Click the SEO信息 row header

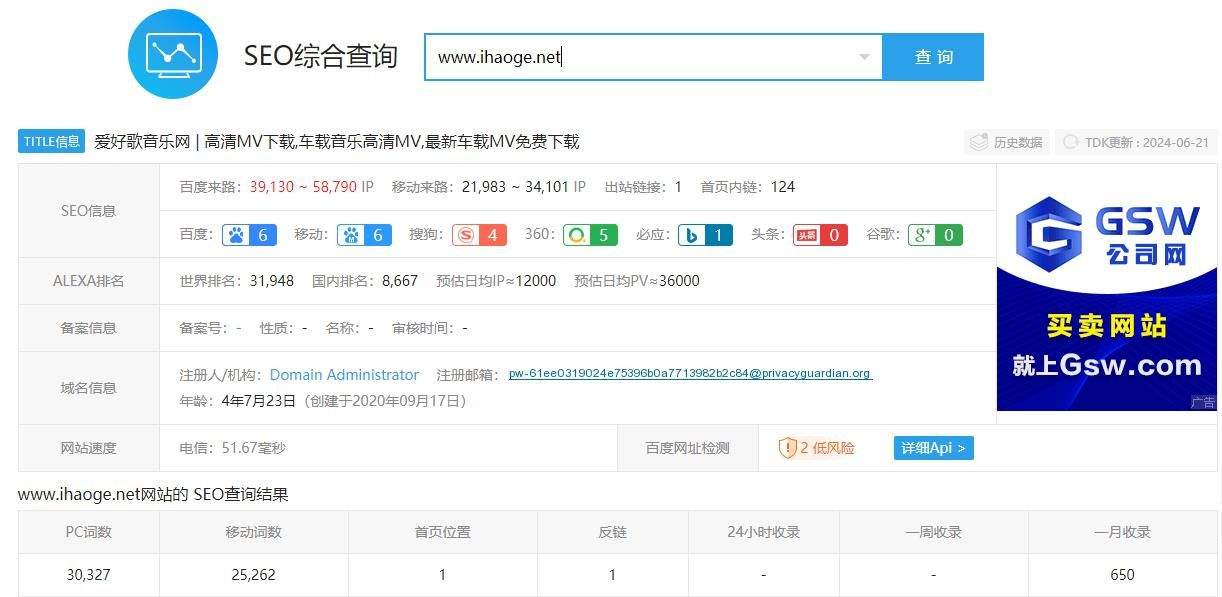[x=89, y=211]
